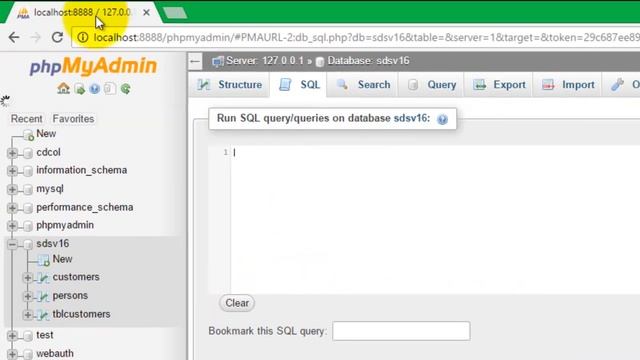Screen dimensions: 640x360
Task: Reload the browser page
Action: (x=57, y=37)
